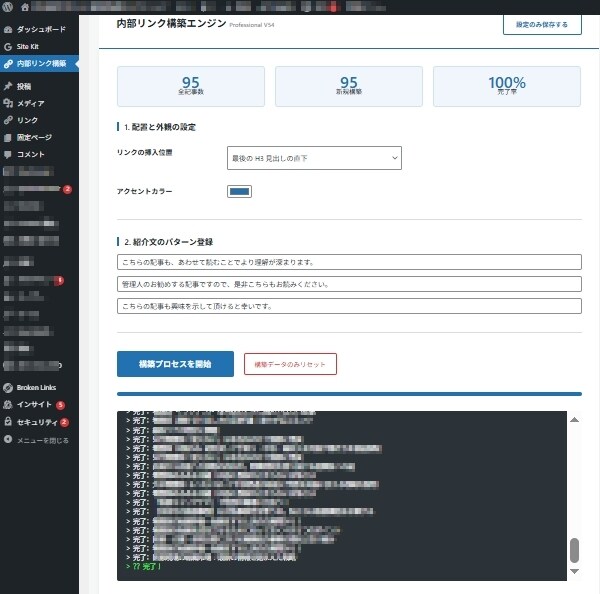This screenshot has width=600, height=594.
Task: Click the 内部リンク構築エンジン page title
Action: point(171,23)
